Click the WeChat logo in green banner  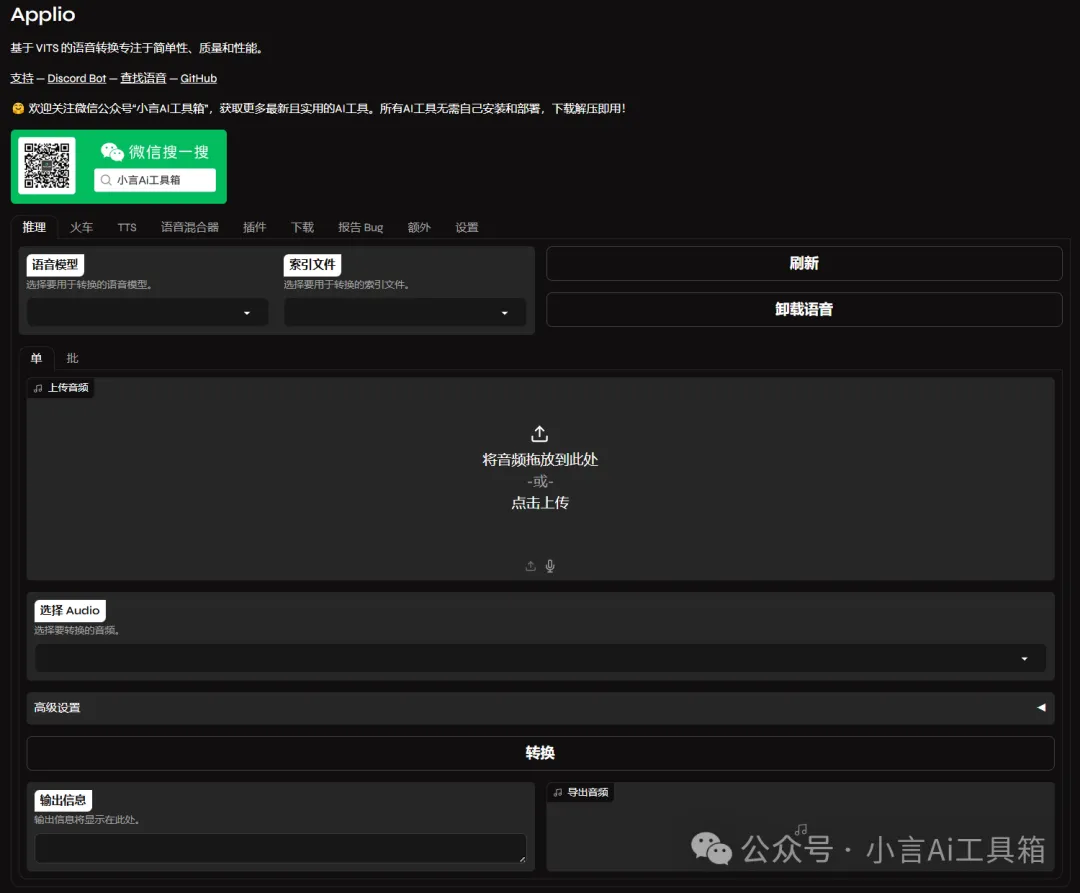[x=112, y=151]
